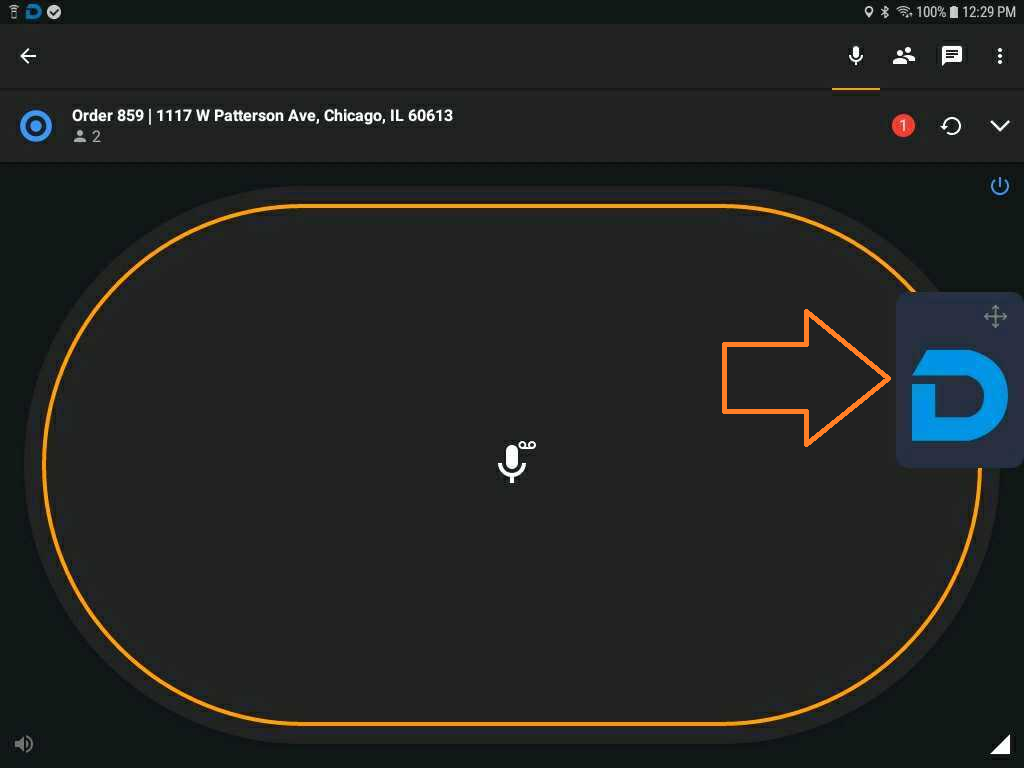Open the participants people tab
Screen dimensions: 1024x768
point(904,56)
